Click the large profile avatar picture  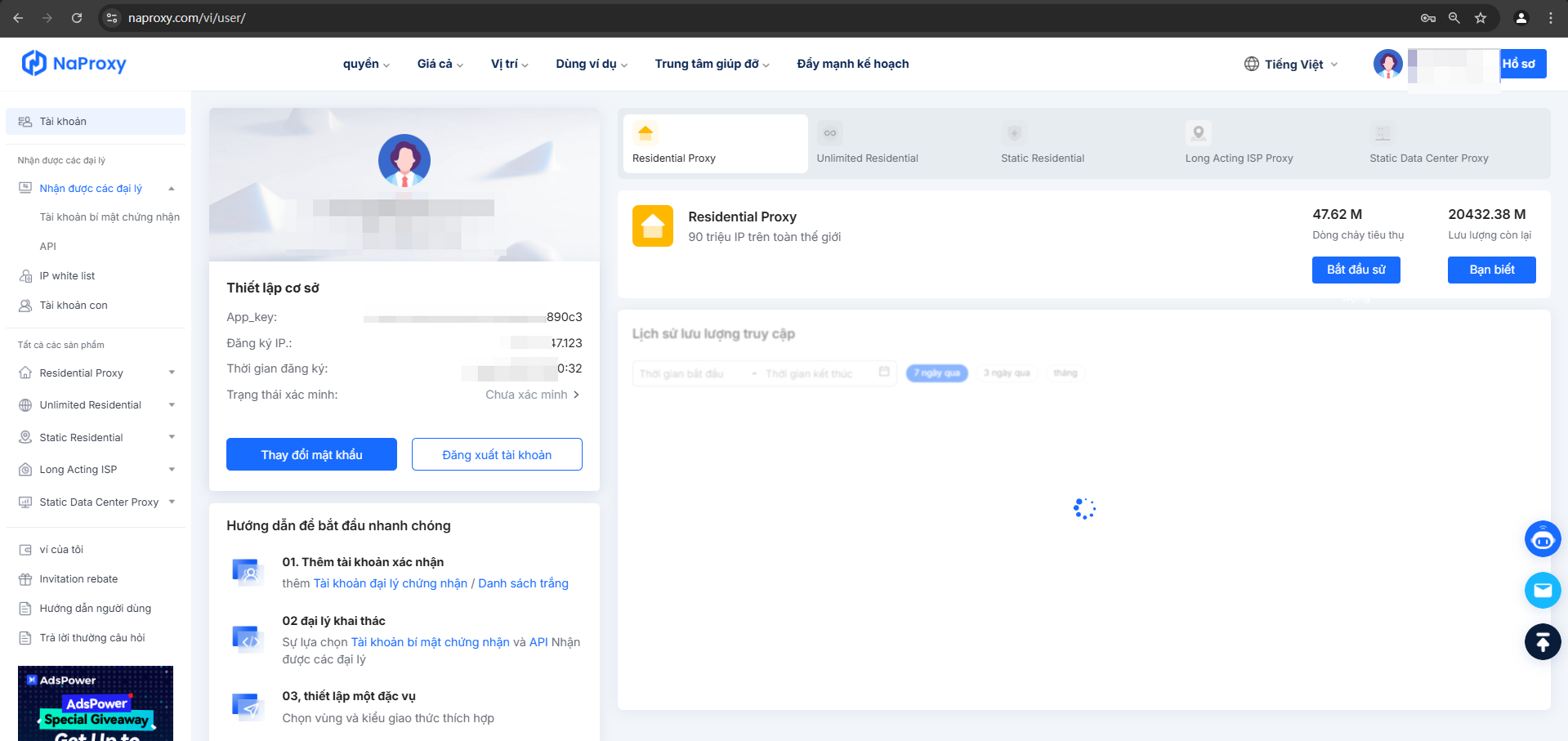404,160
